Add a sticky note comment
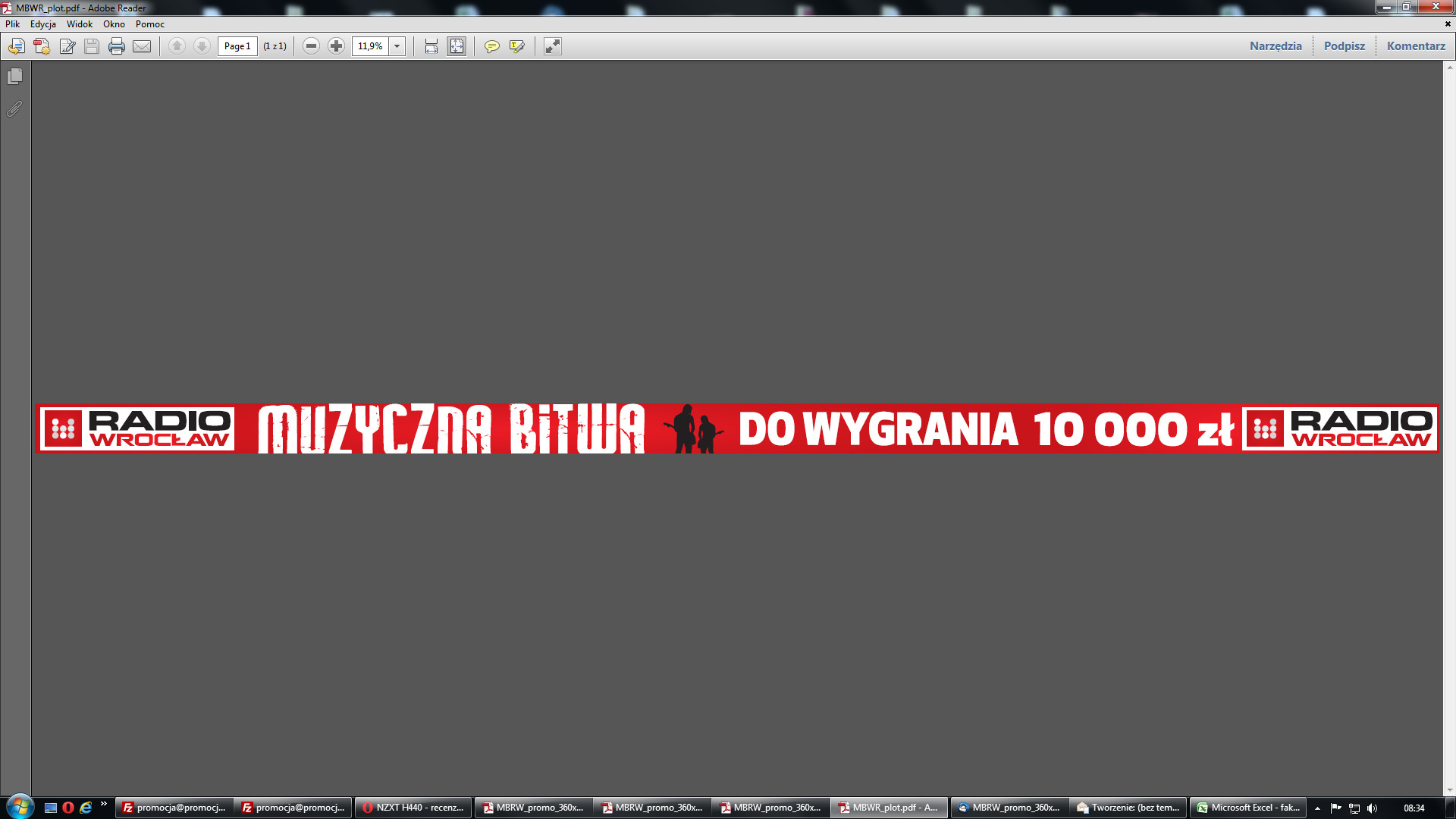The height and width of the screenshot is (819, 1456). (x=491, y=46)
